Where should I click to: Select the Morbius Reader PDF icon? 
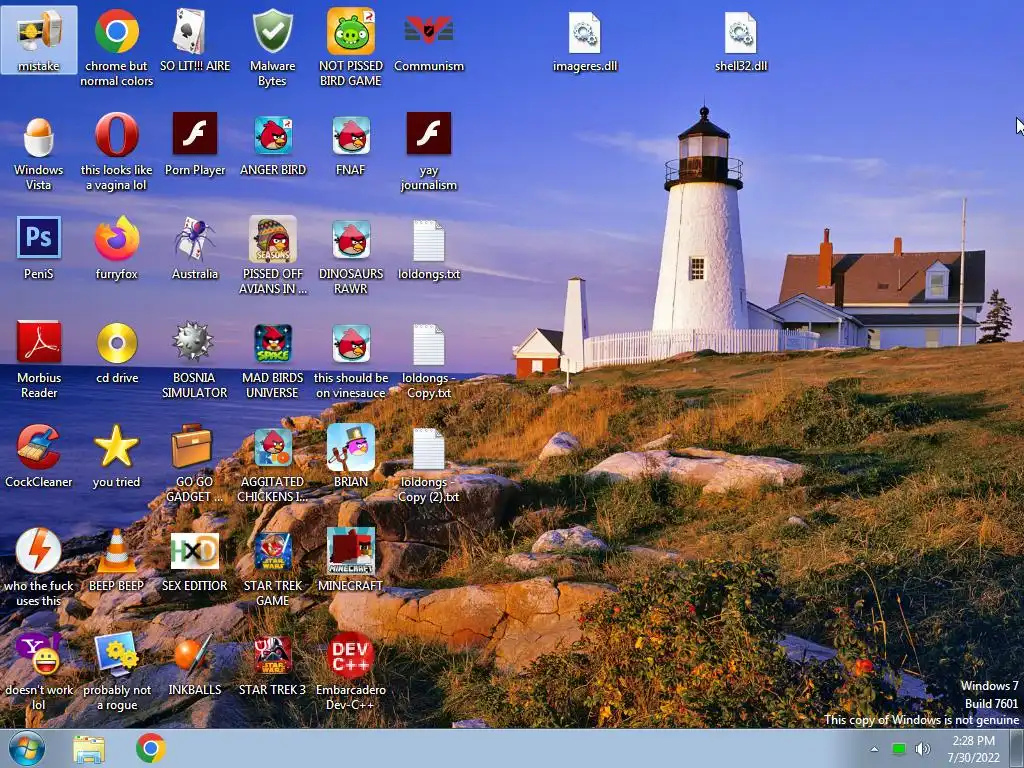(39, 360)
